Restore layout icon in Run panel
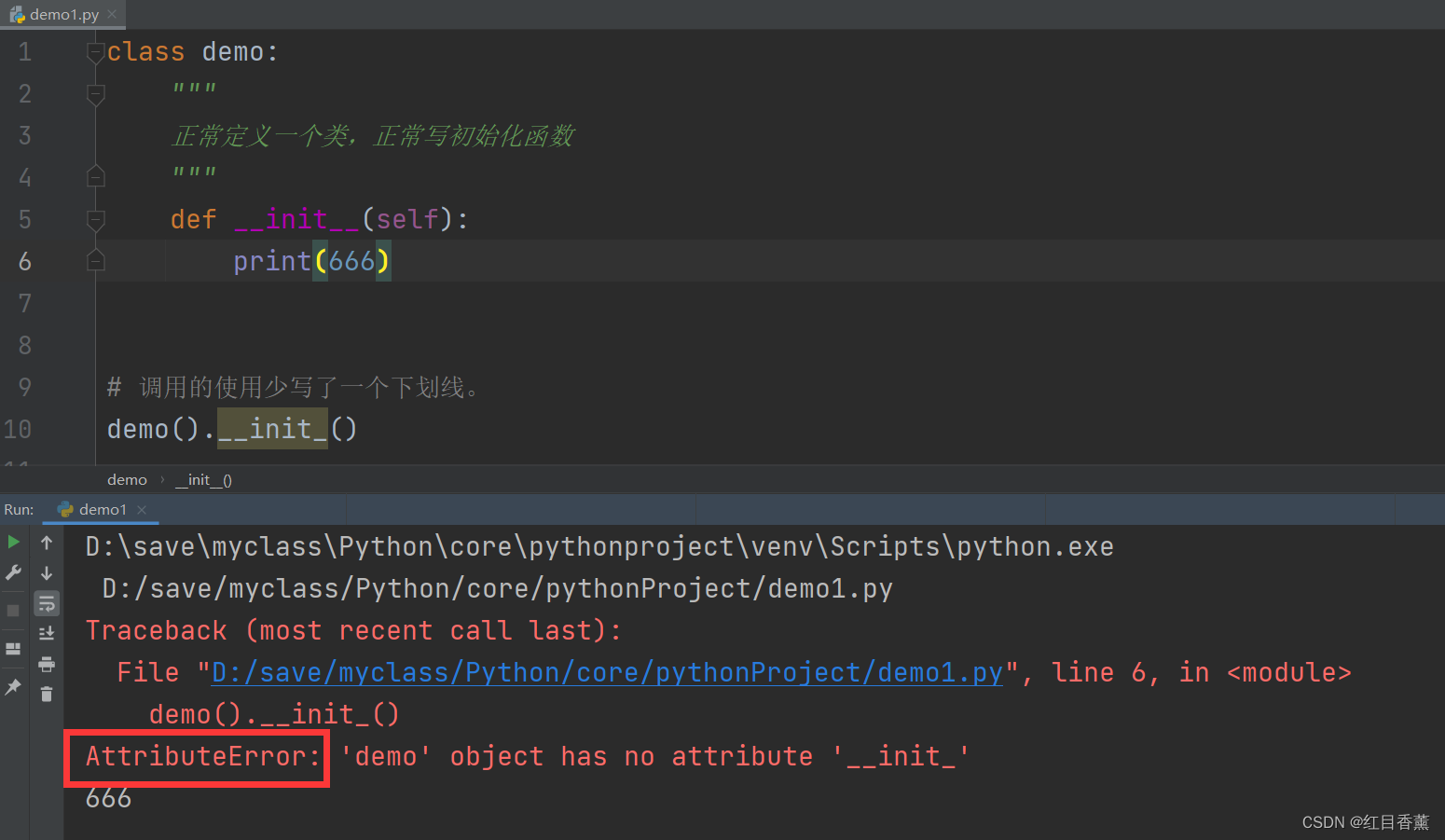 pos(13,648)
